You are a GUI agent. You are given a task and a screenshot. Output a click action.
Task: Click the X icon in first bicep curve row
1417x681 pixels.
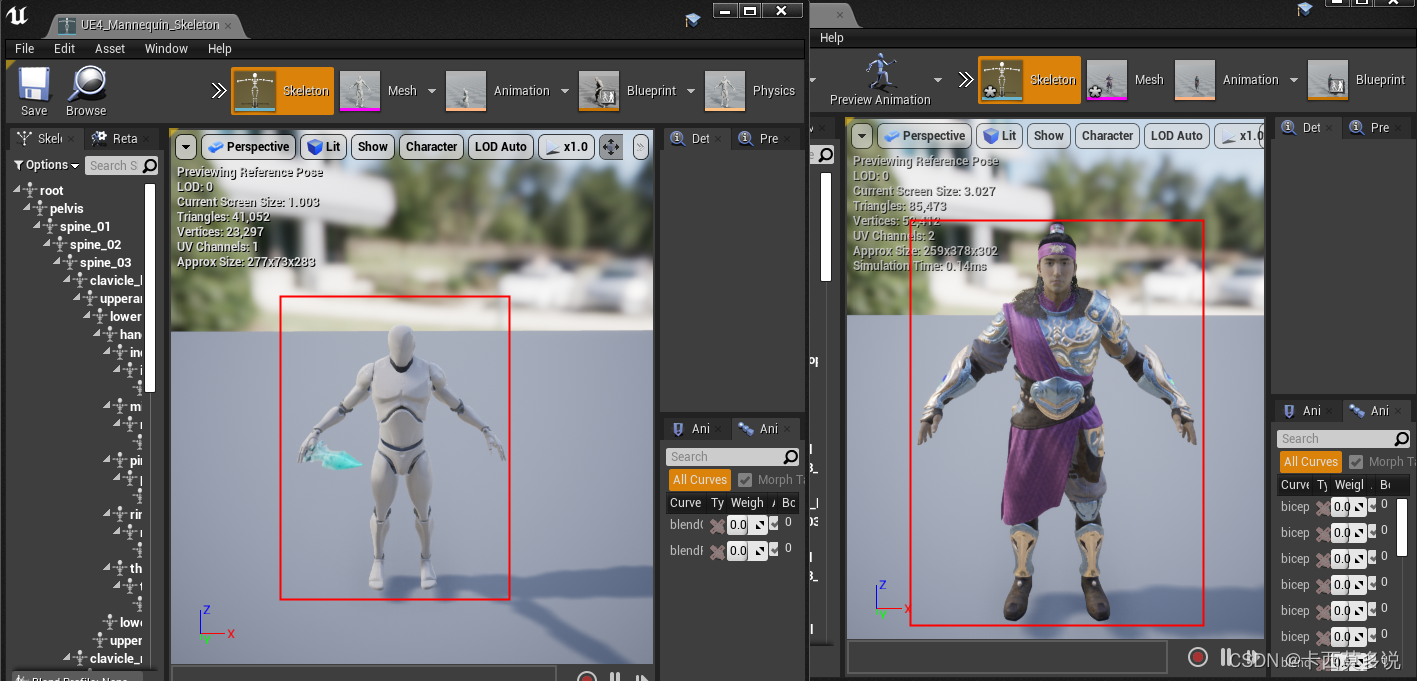pyautogui.click(x=1323, y=507)
